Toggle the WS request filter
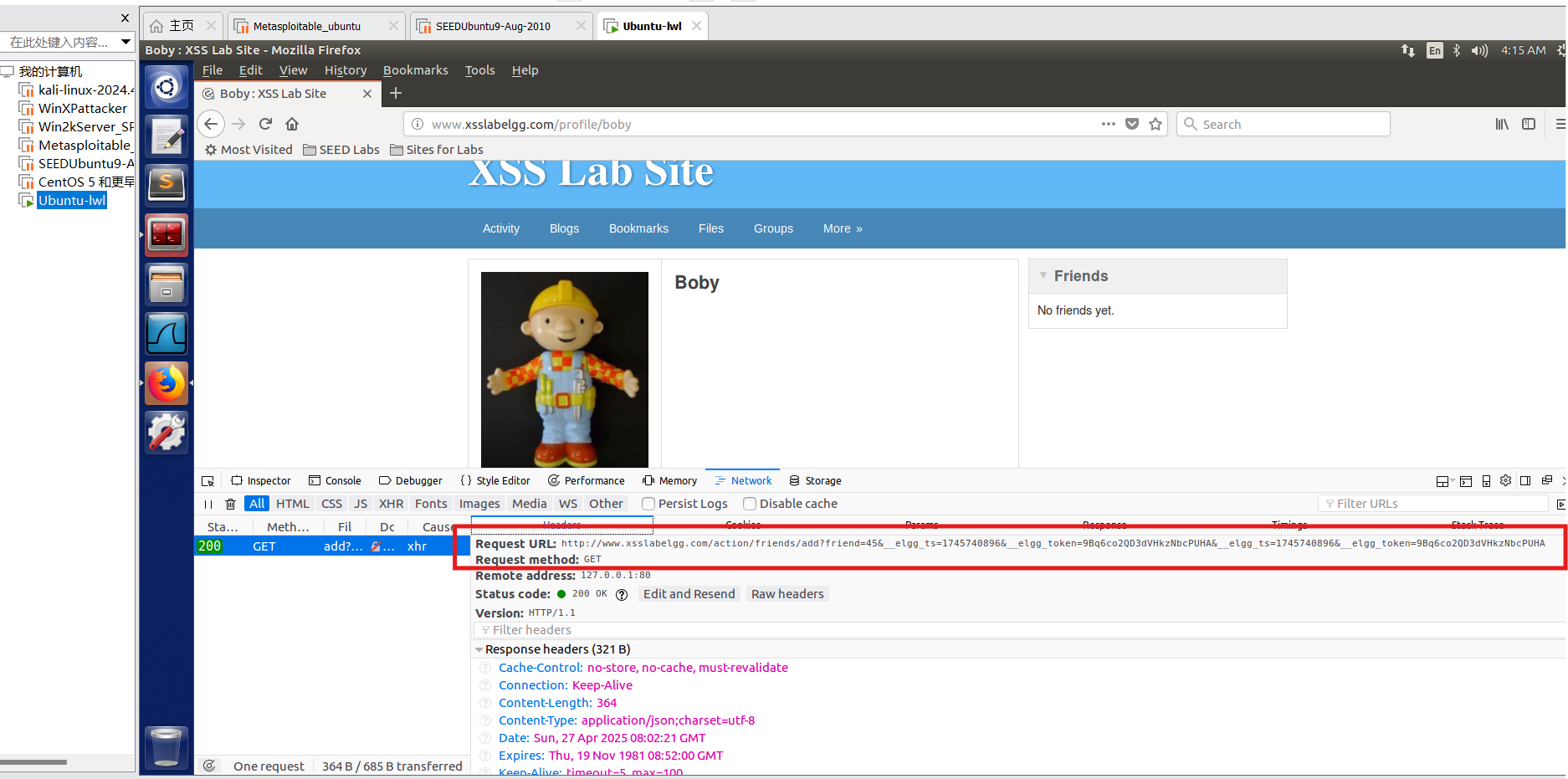The height and width of the screenshot is (779, 1568). point(568,504)
